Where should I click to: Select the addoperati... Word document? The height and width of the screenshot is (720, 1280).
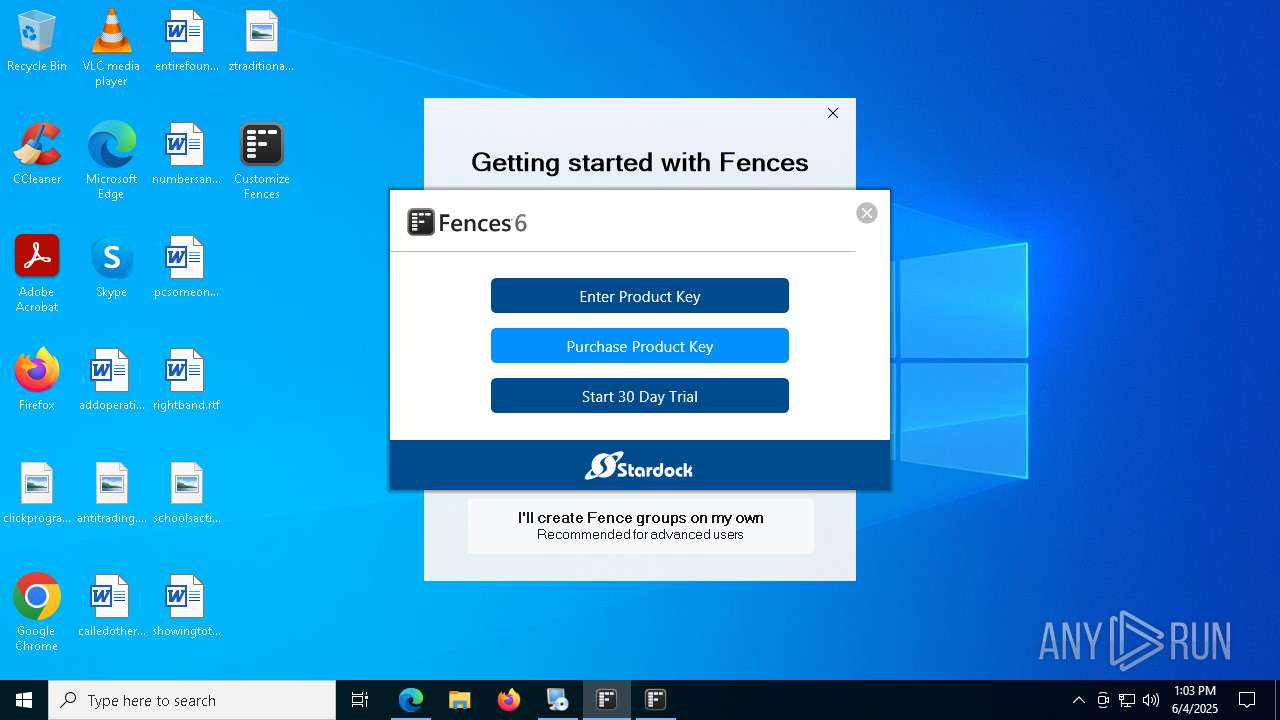tap(111, 381)
